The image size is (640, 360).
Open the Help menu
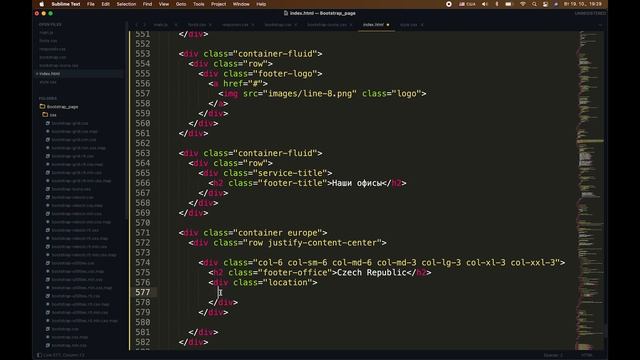tap(261, 4)
